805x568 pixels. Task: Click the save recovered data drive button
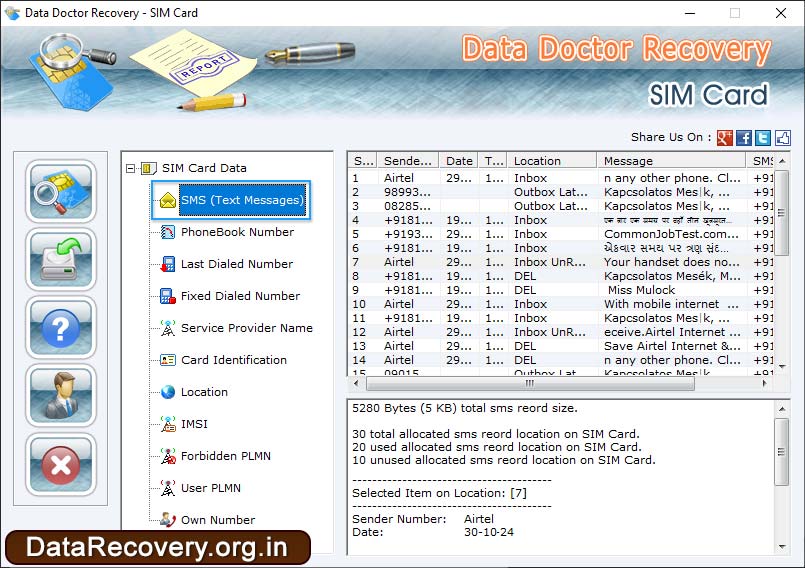(61, 259)
